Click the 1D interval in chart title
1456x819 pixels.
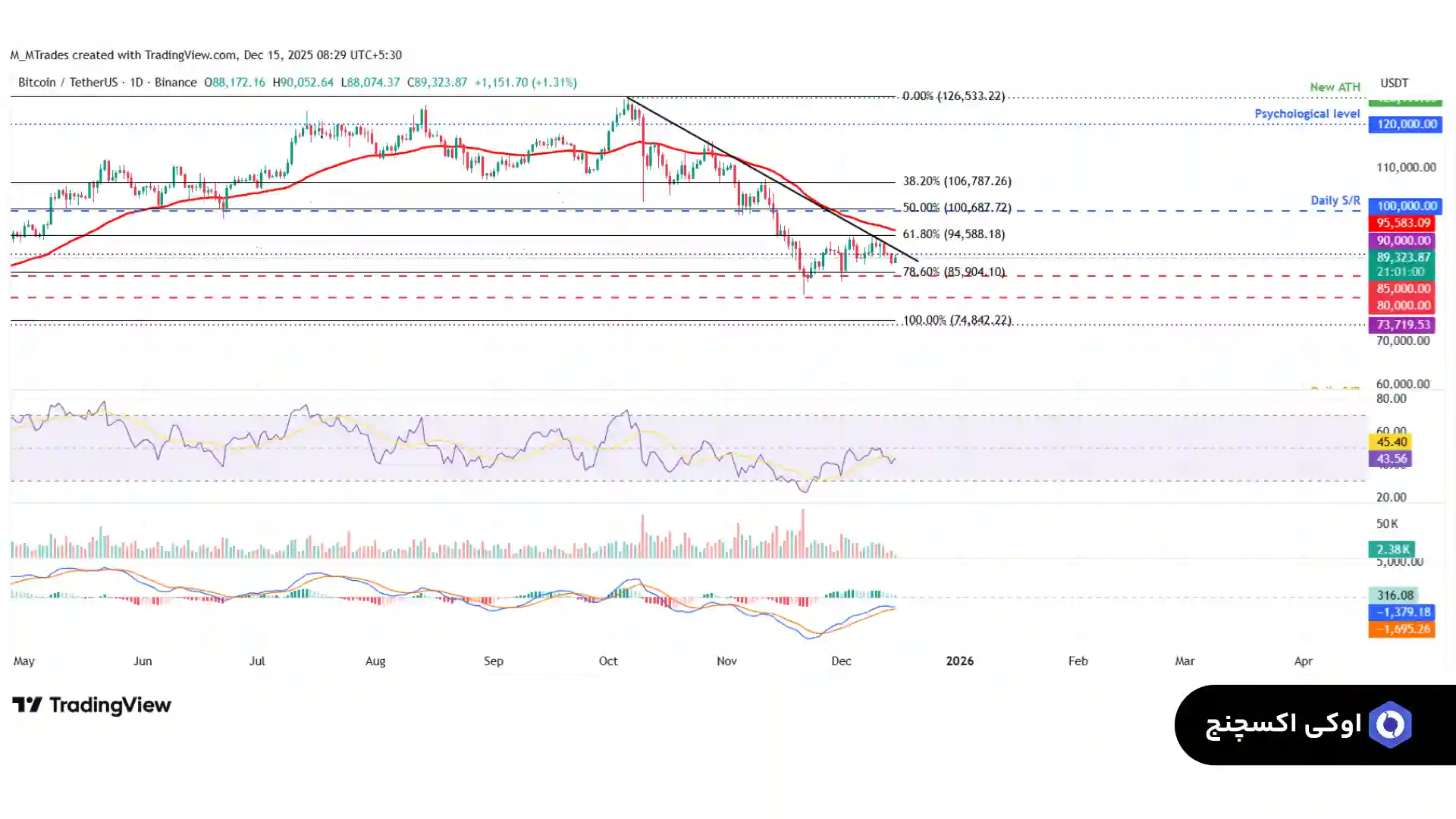tap(136, 83)
